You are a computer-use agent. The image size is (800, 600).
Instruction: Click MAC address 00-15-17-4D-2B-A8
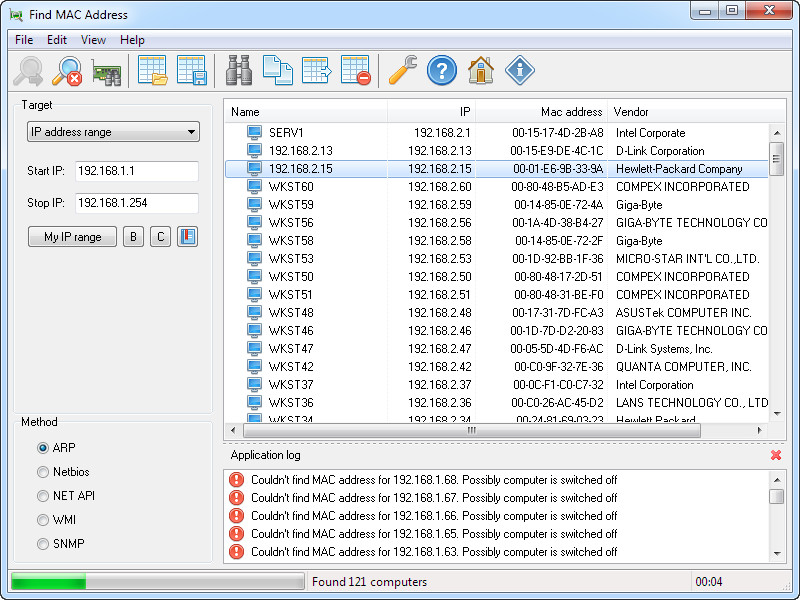pyautogui.click(x=558, y=133)
